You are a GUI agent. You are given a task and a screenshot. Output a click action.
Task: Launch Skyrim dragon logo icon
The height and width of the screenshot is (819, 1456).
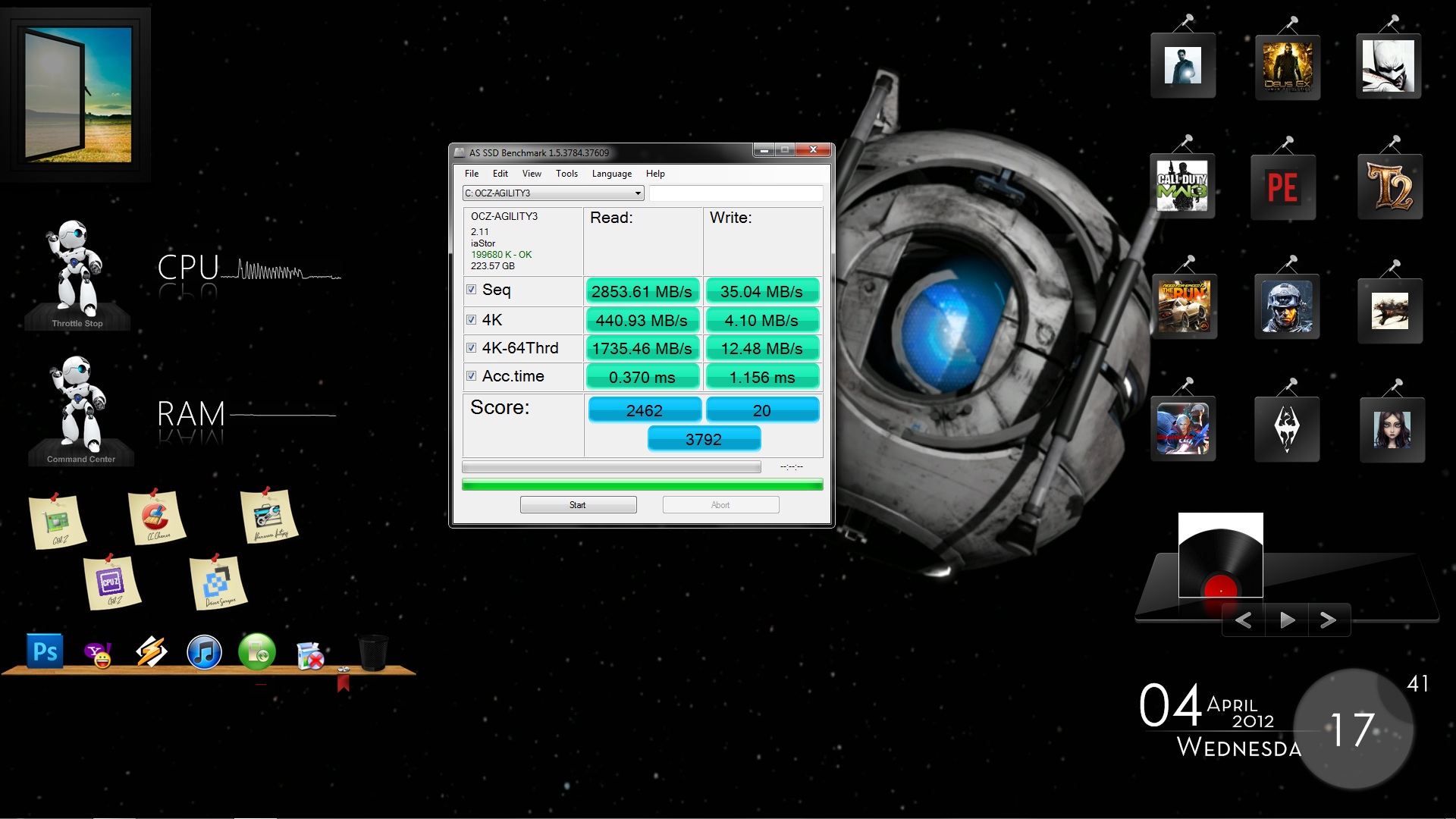(x=1287, y=429)
